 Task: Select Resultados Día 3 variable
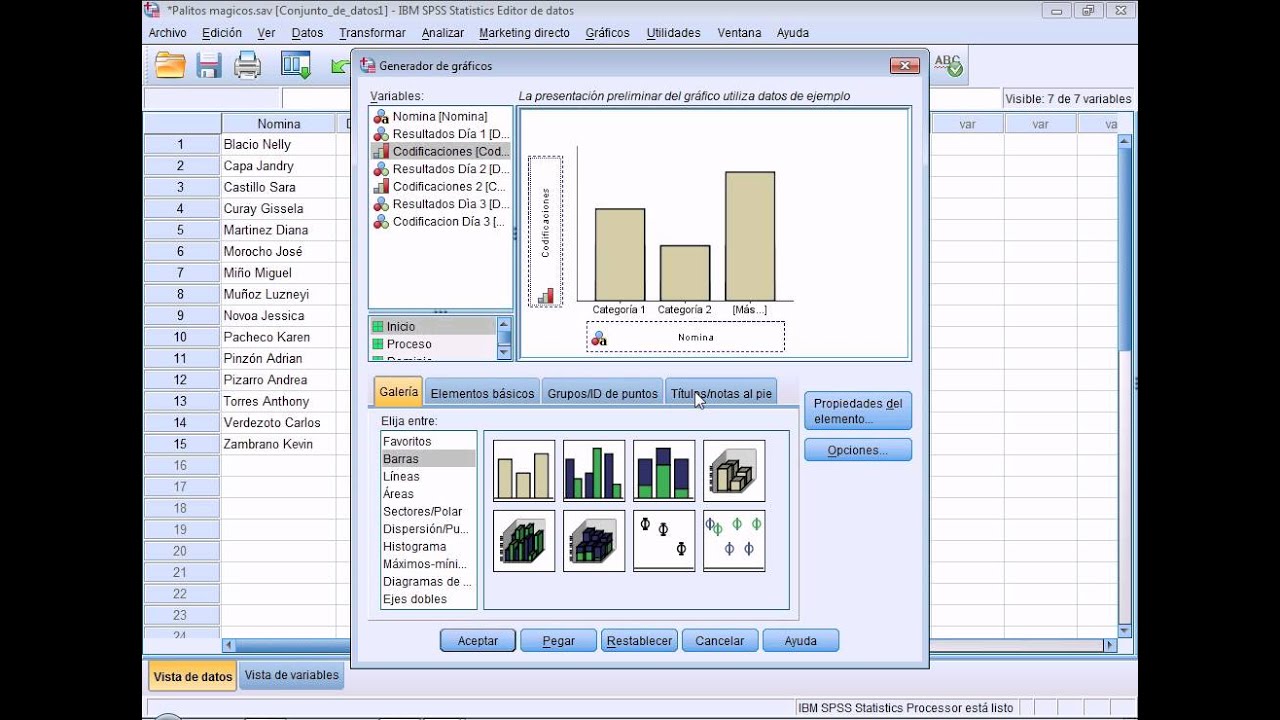click(x=440, y=204)
